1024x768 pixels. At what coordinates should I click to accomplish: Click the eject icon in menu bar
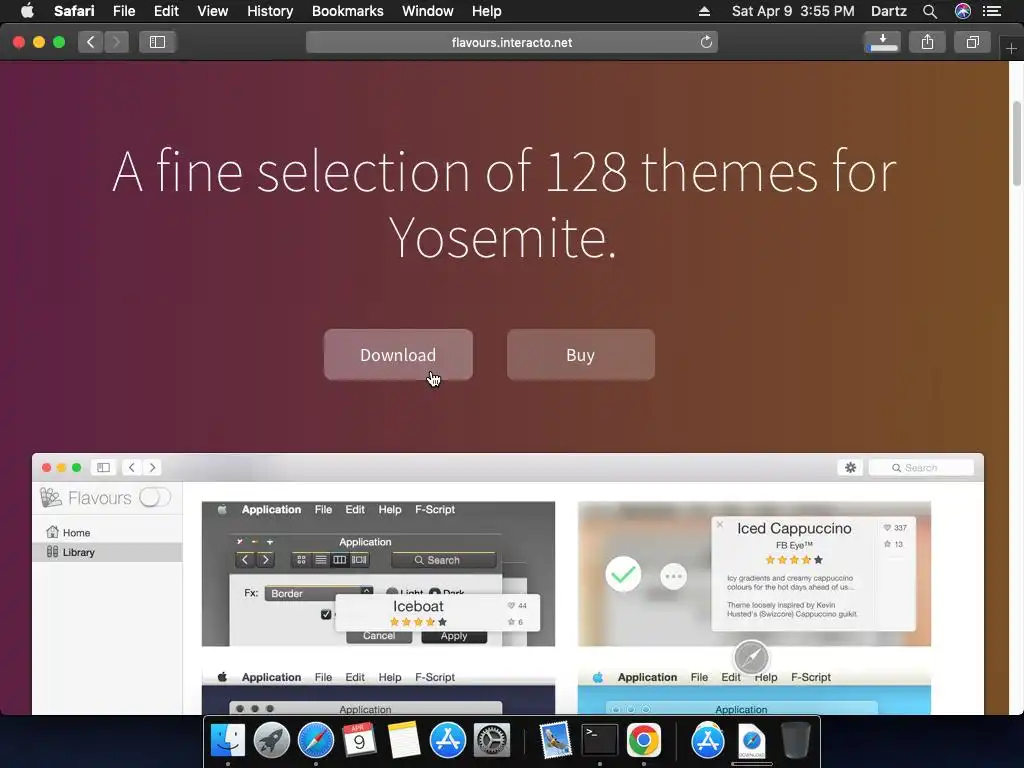point(704,11)
